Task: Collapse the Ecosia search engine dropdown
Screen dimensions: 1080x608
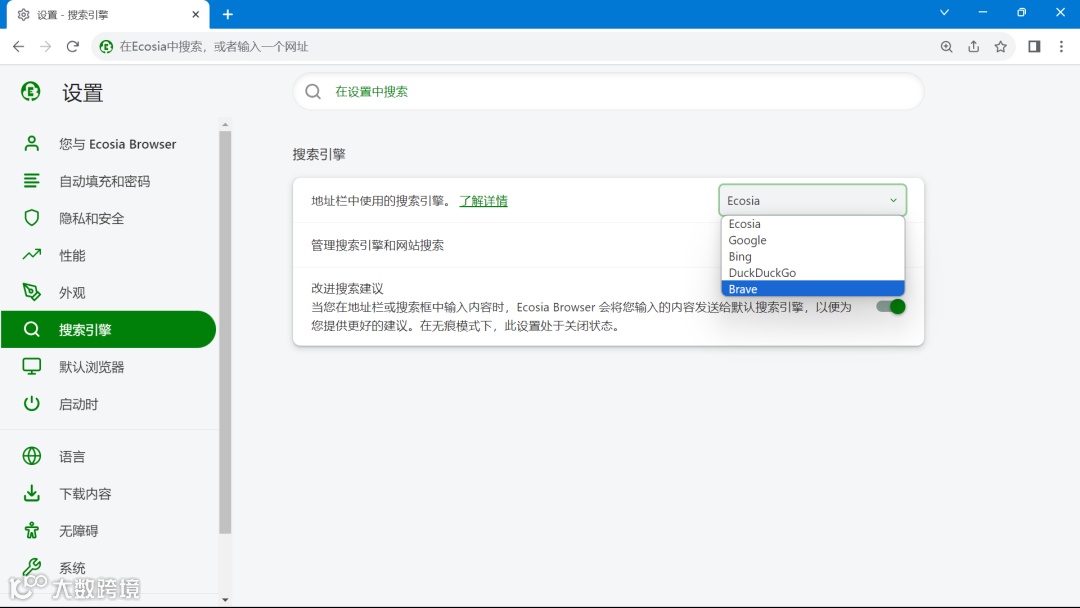Action: pyautogui.click(x=812, y=200)
